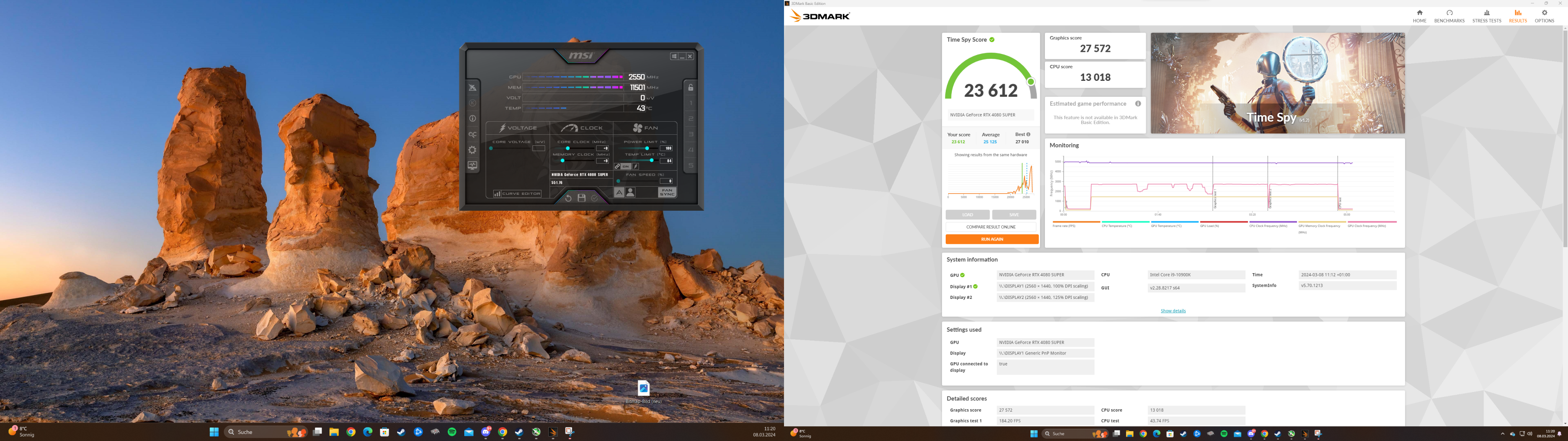Image resolution: width=1568 pixels, height=441 pixels.
Task: Toggle automatic fan speed A button
Action: tap(619, 192)
